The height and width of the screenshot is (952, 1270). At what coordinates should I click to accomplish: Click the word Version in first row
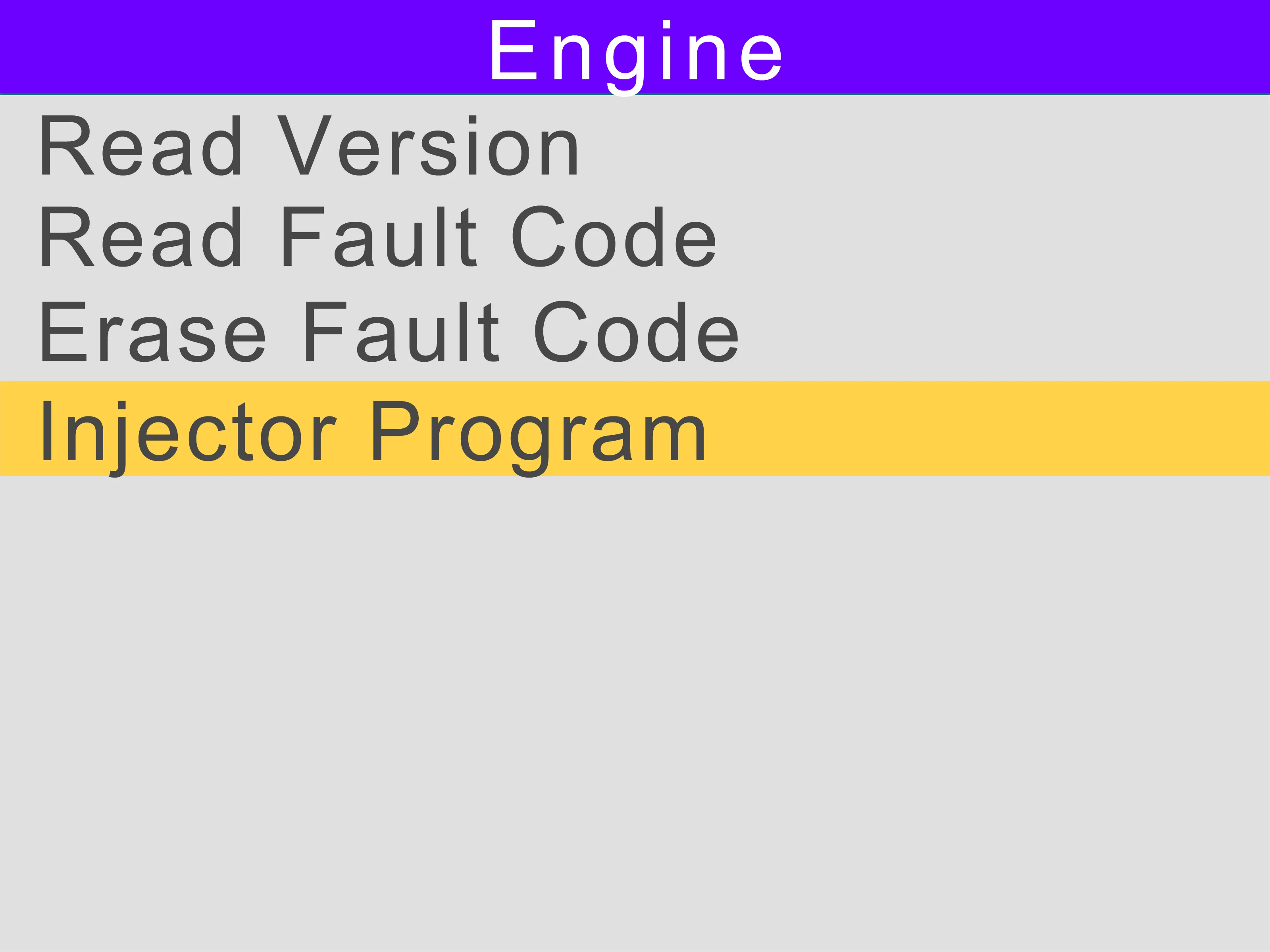pos(428,146)
